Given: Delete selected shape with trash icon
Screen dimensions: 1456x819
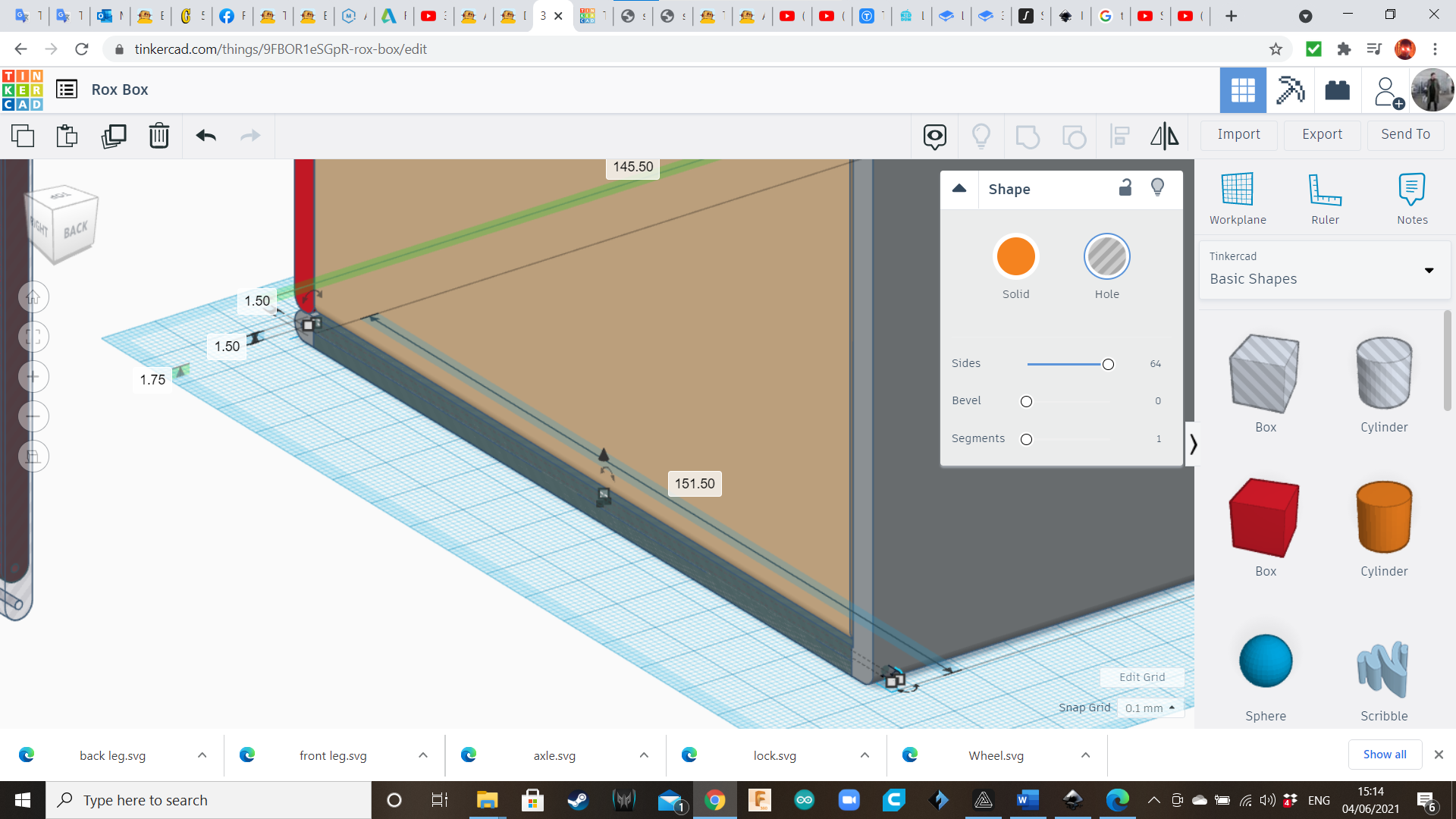Looking at the screenshot, I should click(x=158, y=136).
